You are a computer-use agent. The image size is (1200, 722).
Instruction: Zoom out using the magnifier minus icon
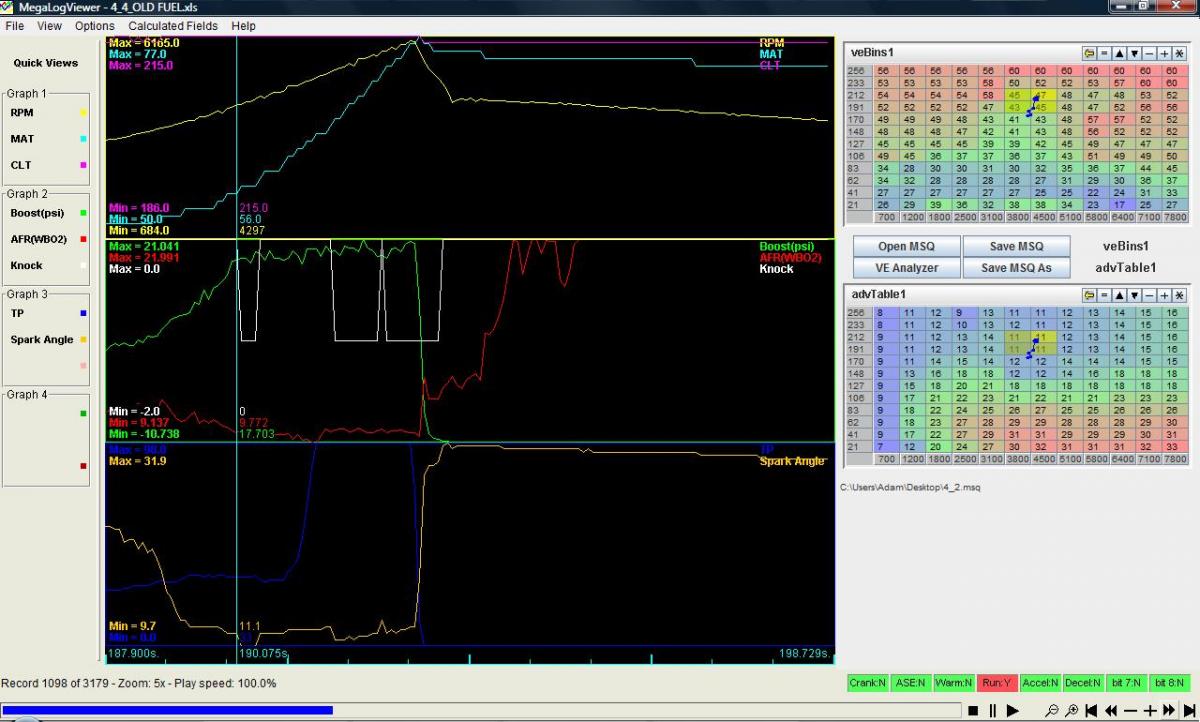coord(1052,710)
